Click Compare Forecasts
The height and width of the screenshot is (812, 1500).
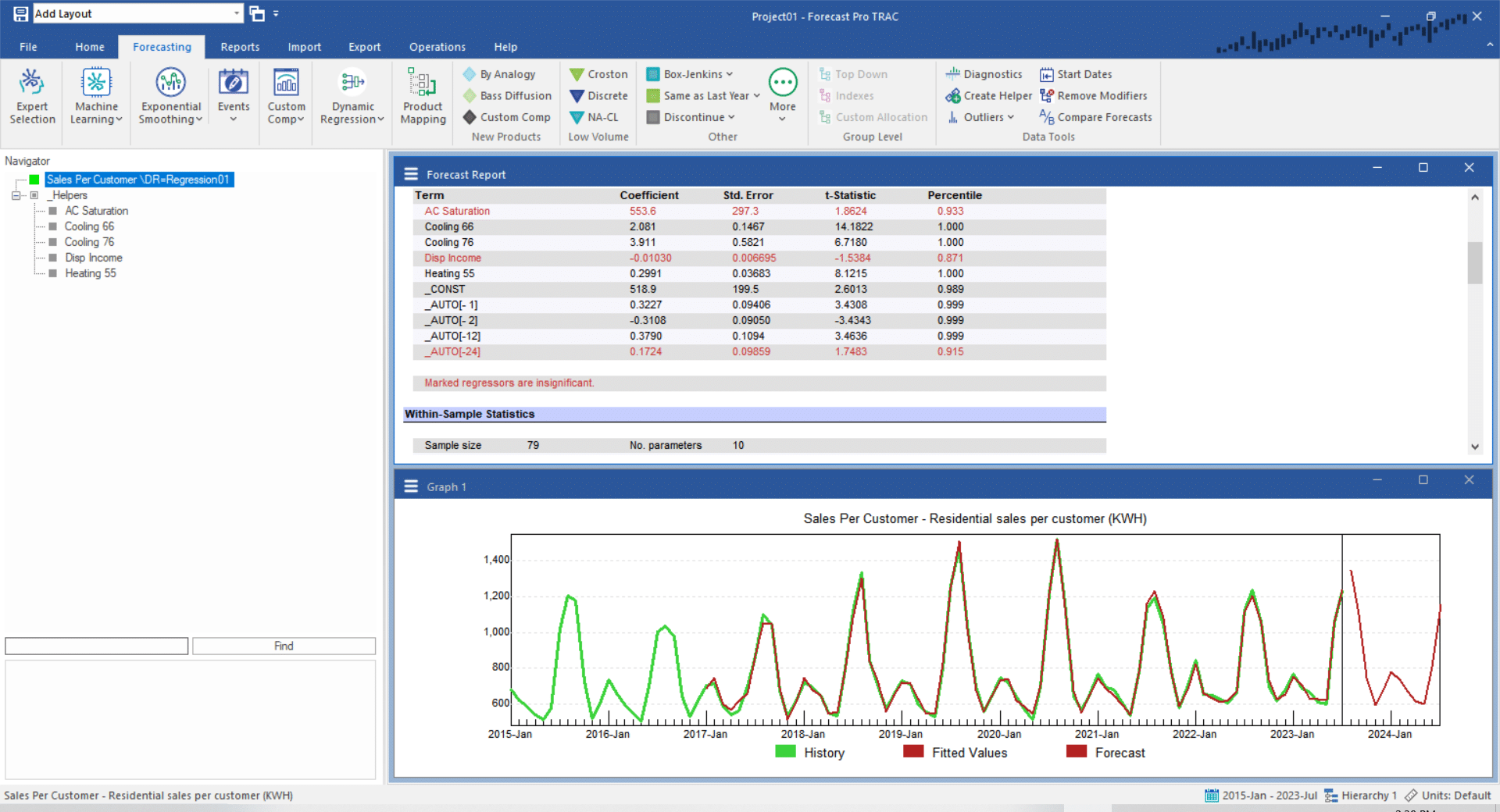[1095, 117]
